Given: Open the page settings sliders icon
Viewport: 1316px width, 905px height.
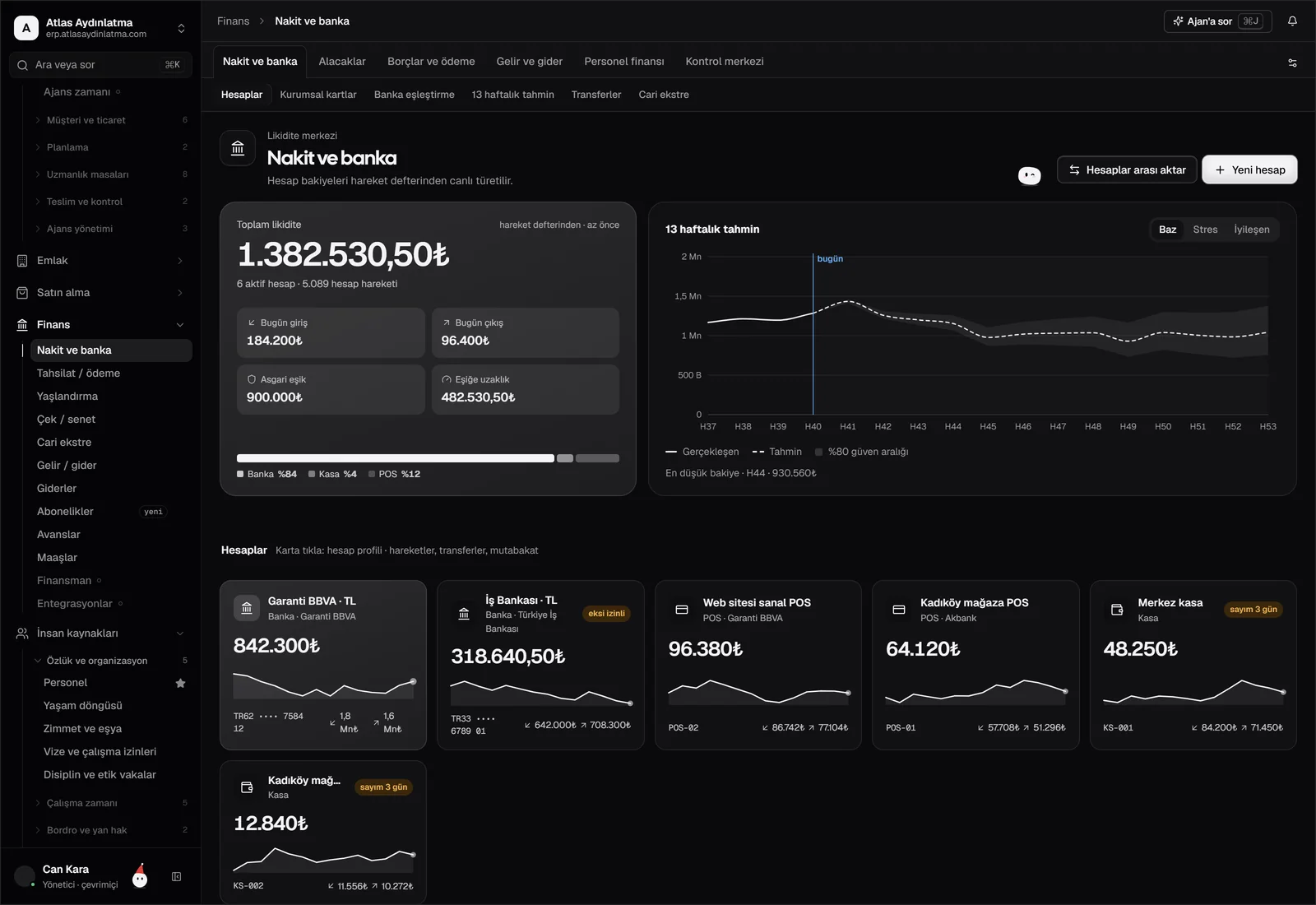Looking at the screenshot, I should tap(1292, 63).
